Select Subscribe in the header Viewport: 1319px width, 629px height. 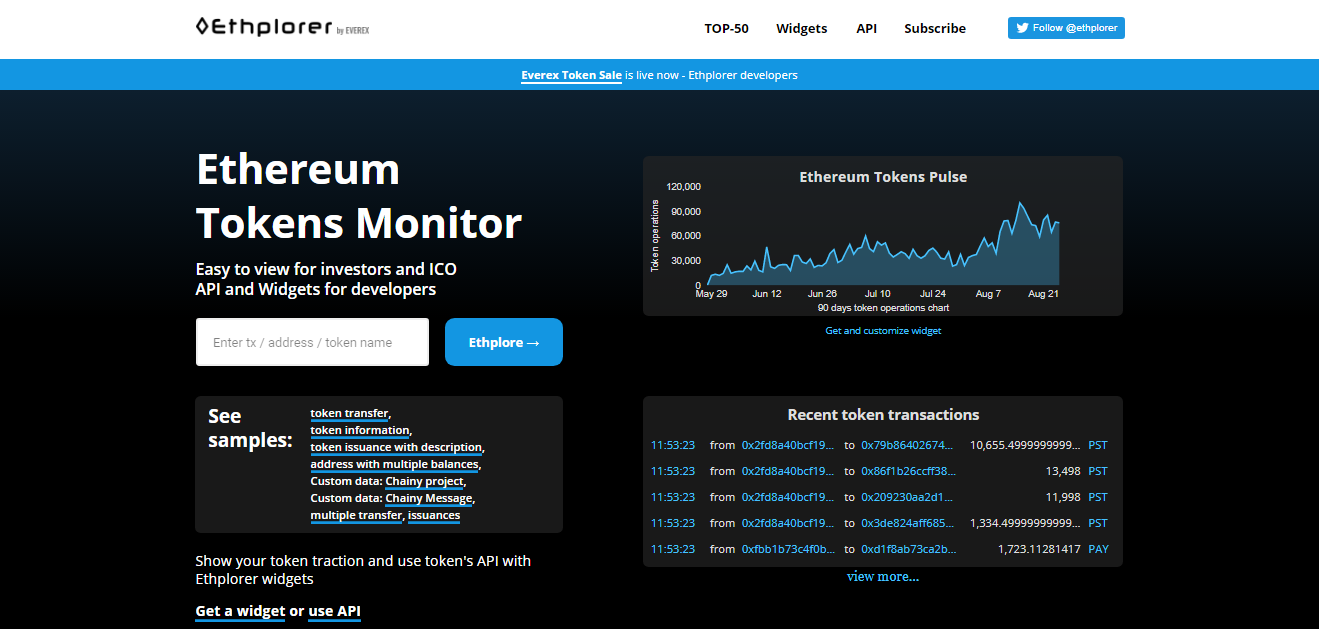point(935,29)
